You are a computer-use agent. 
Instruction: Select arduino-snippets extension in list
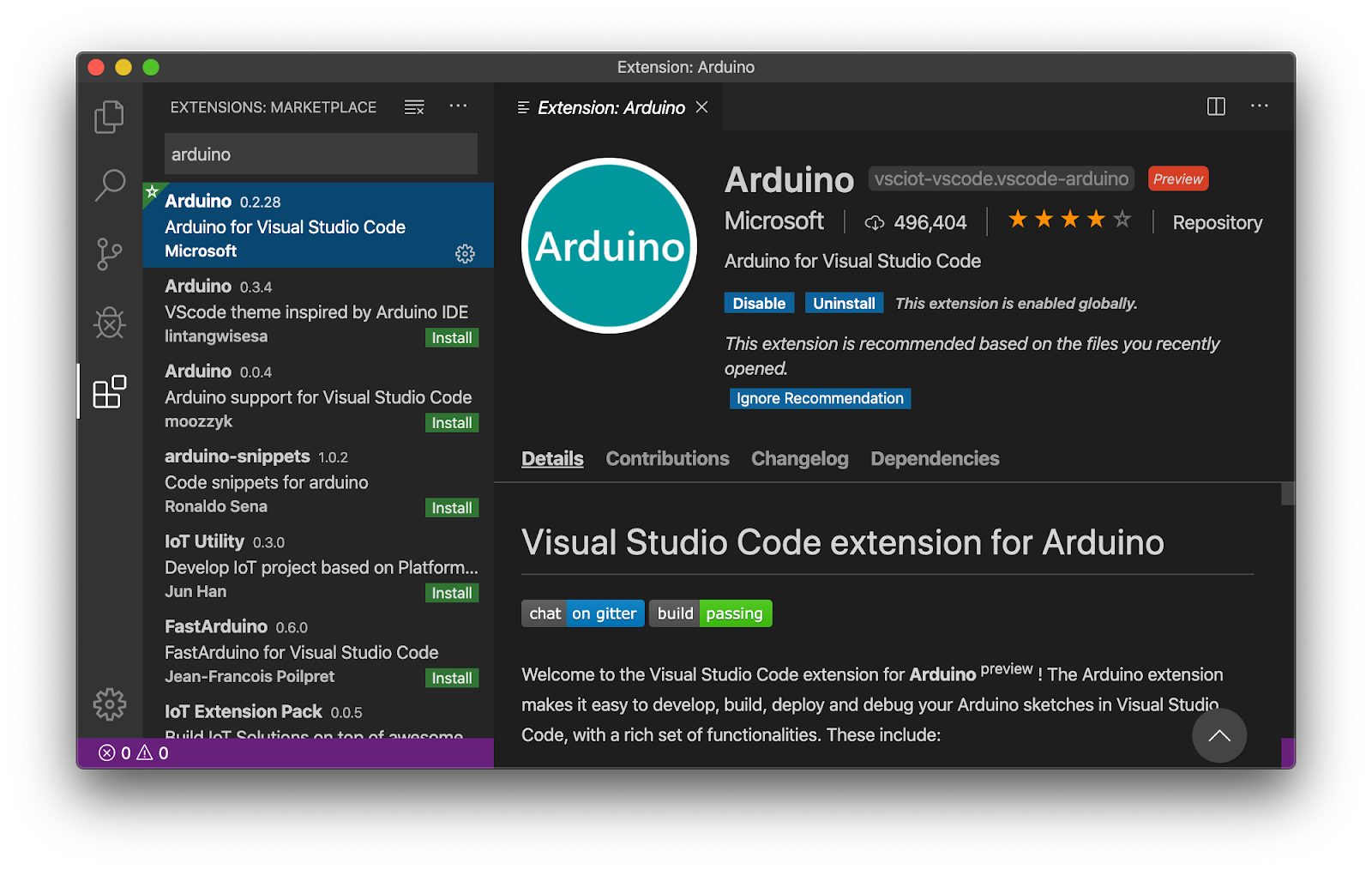[318, 480]
